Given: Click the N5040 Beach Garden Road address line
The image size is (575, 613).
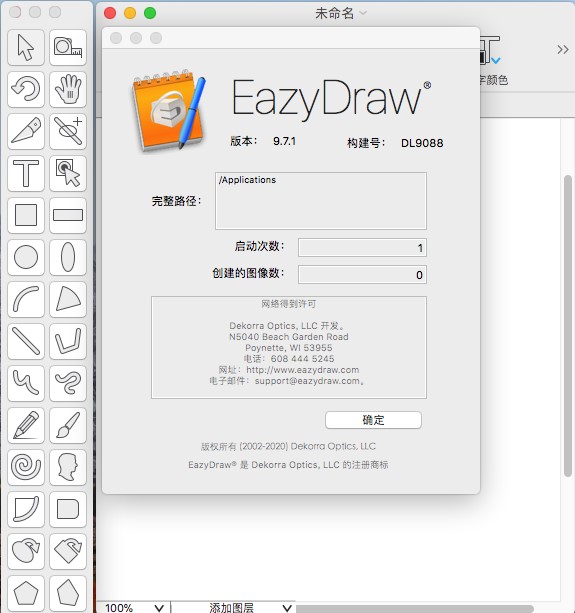Looking at the screenshot, I should coord(288,337).
